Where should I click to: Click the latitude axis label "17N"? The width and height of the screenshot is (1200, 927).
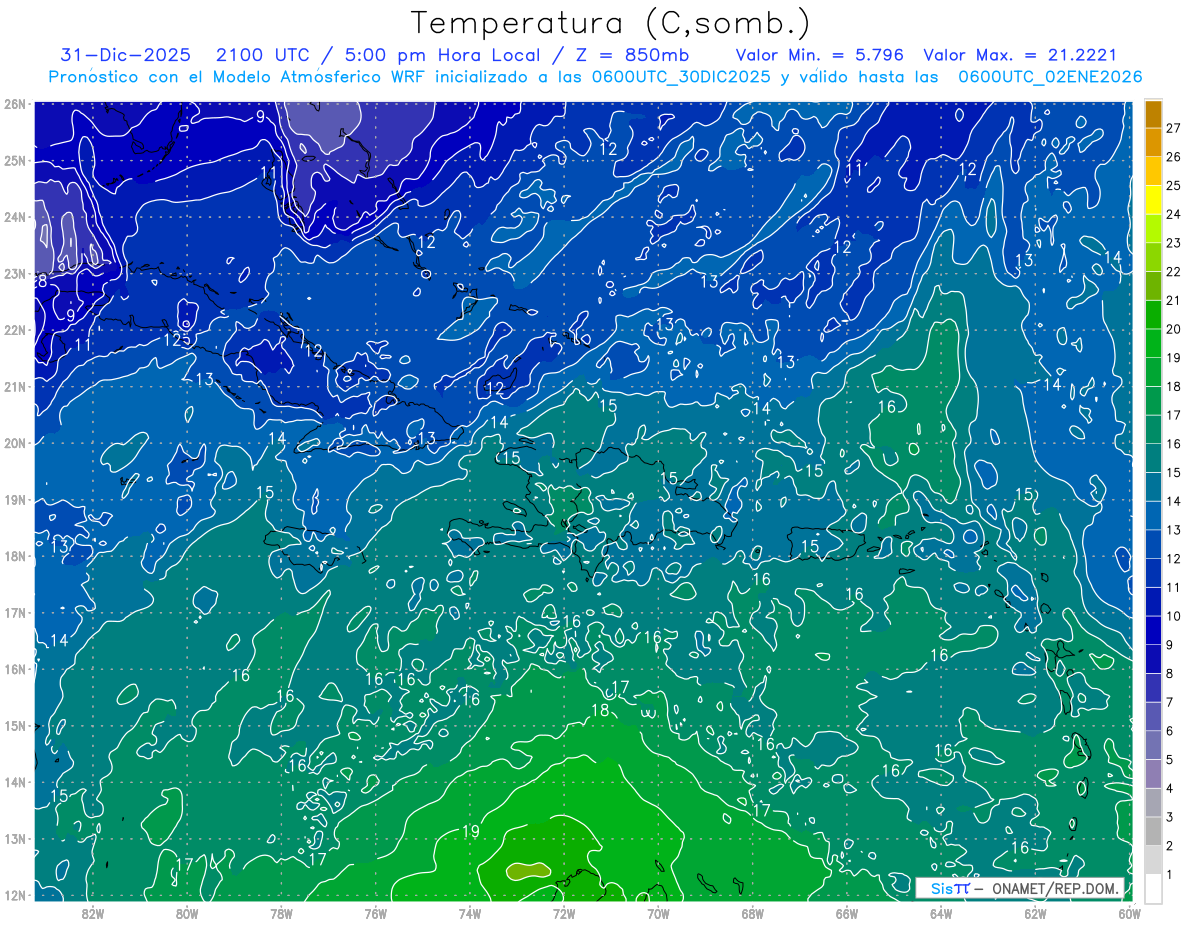point(14,613)
